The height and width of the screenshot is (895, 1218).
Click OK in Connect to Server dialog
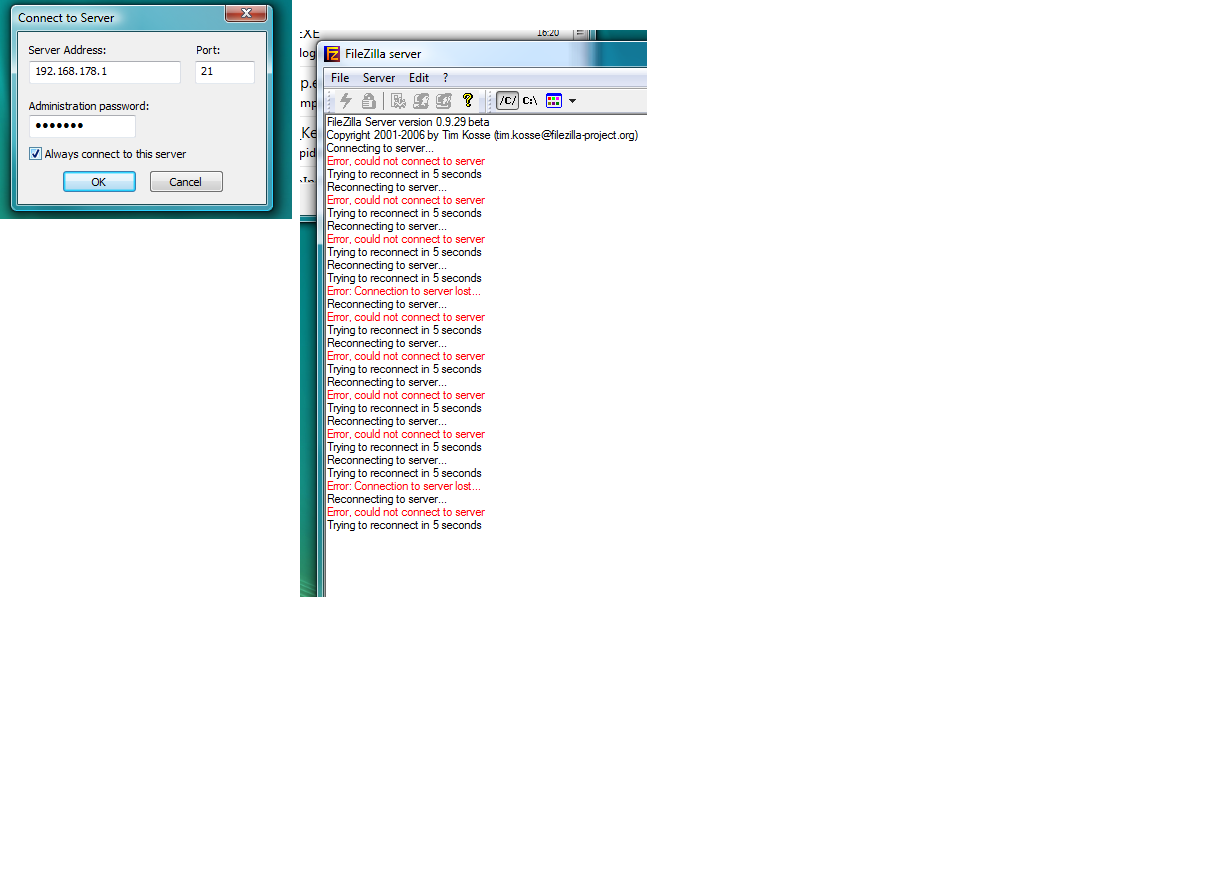(x=99, y=182)
